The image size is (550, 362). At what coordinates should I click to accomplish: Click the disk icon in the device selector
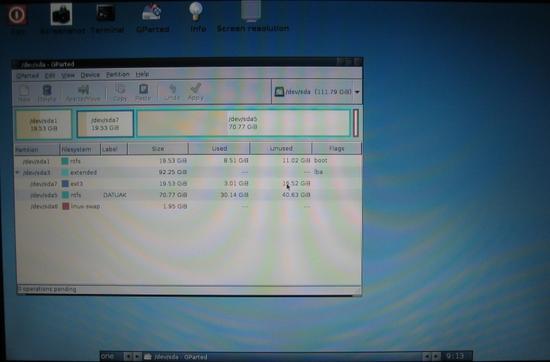click(x=279, y=92)
